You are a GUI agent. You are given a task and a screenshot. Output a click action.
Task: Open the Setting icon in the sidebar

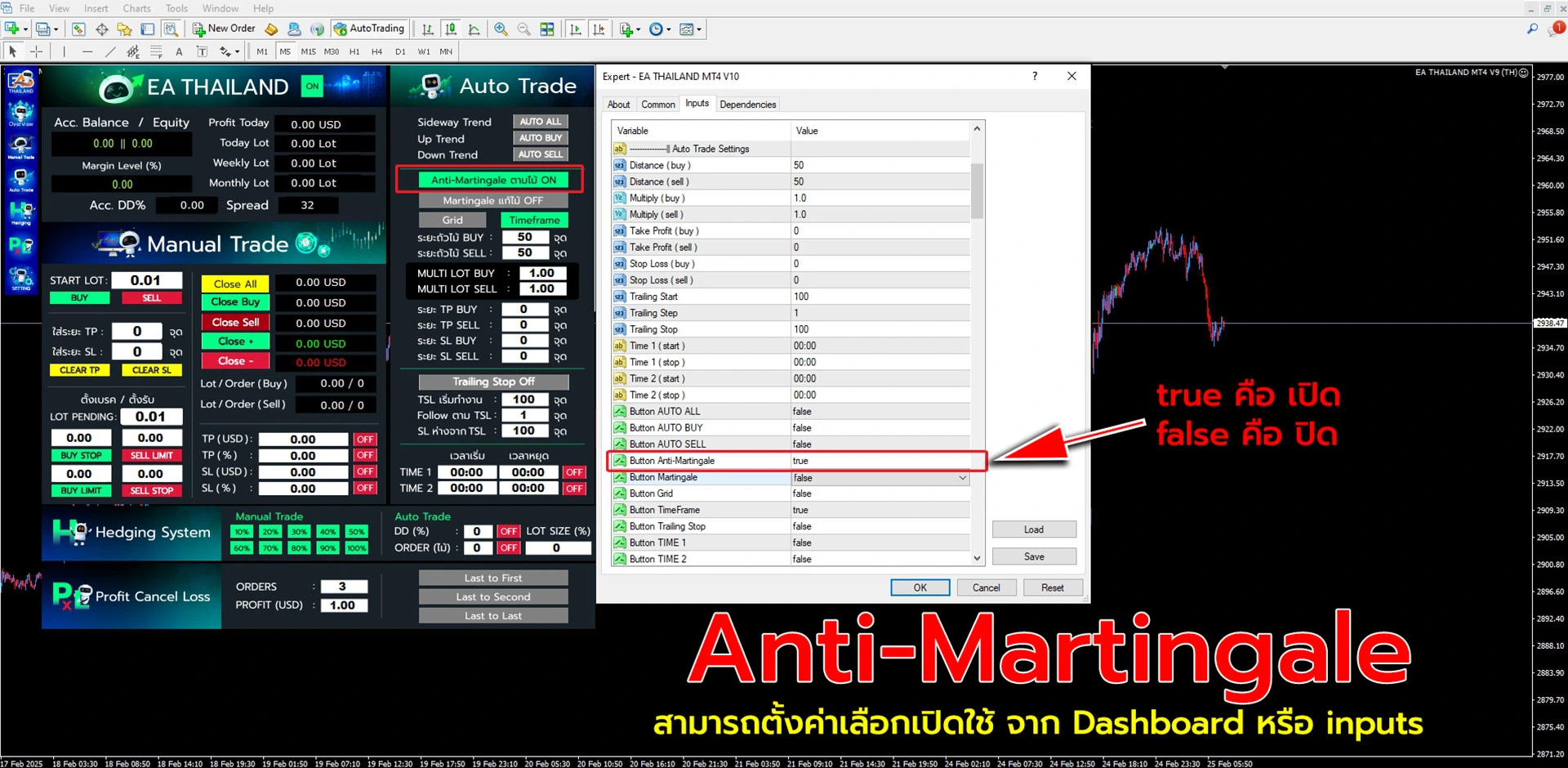(x=20, y=278)
